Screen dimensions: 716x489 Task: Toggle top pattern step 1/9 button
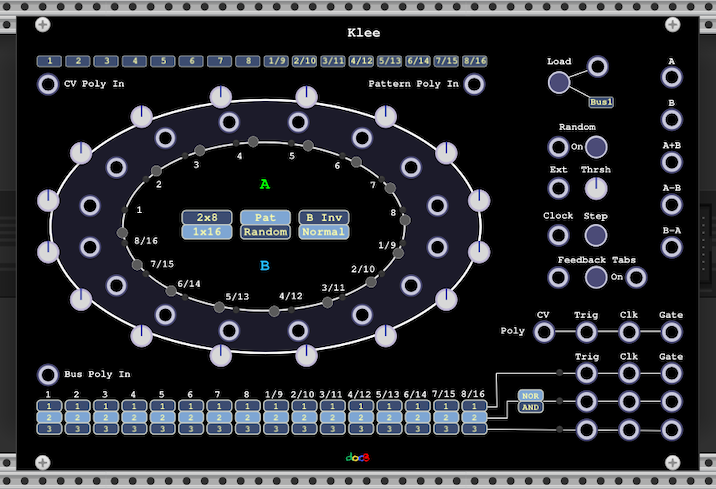(276, 61)
